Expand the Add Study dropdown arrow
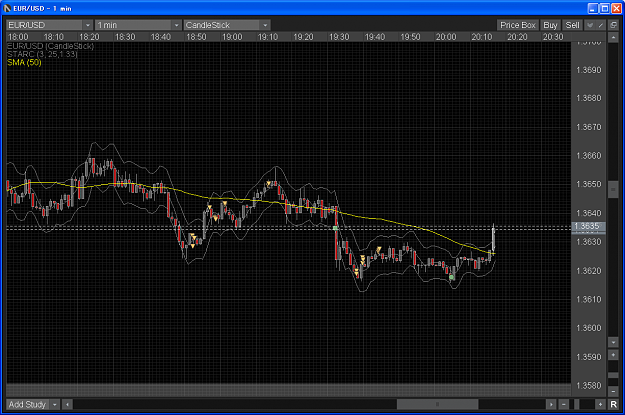 (x=55, y=405)
